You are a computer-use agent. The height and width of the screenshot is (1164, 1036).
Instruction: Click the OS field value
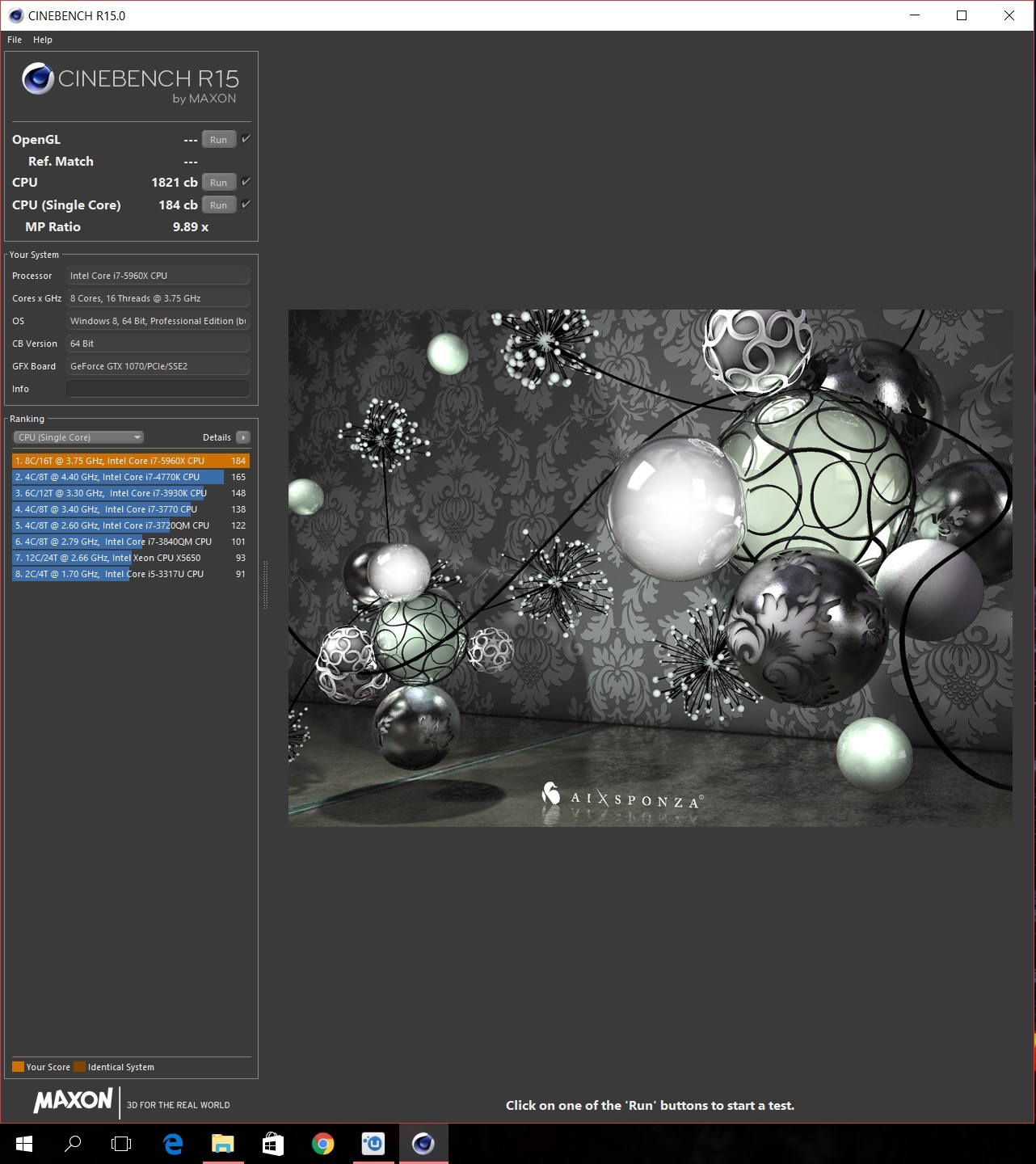[x=158, y=321]
